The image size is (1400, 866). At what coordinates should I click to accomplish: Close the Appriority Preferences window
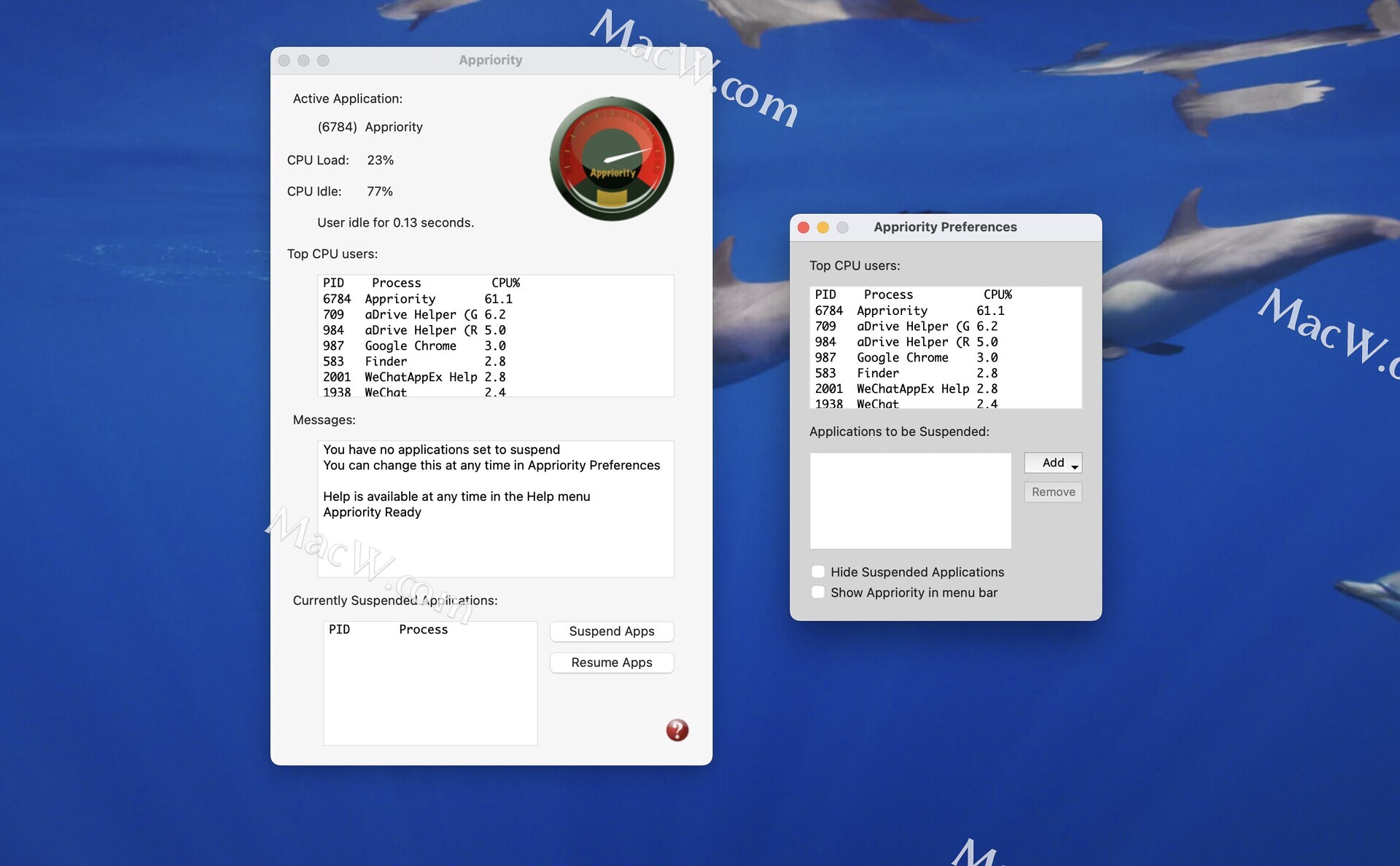(804, 227)
